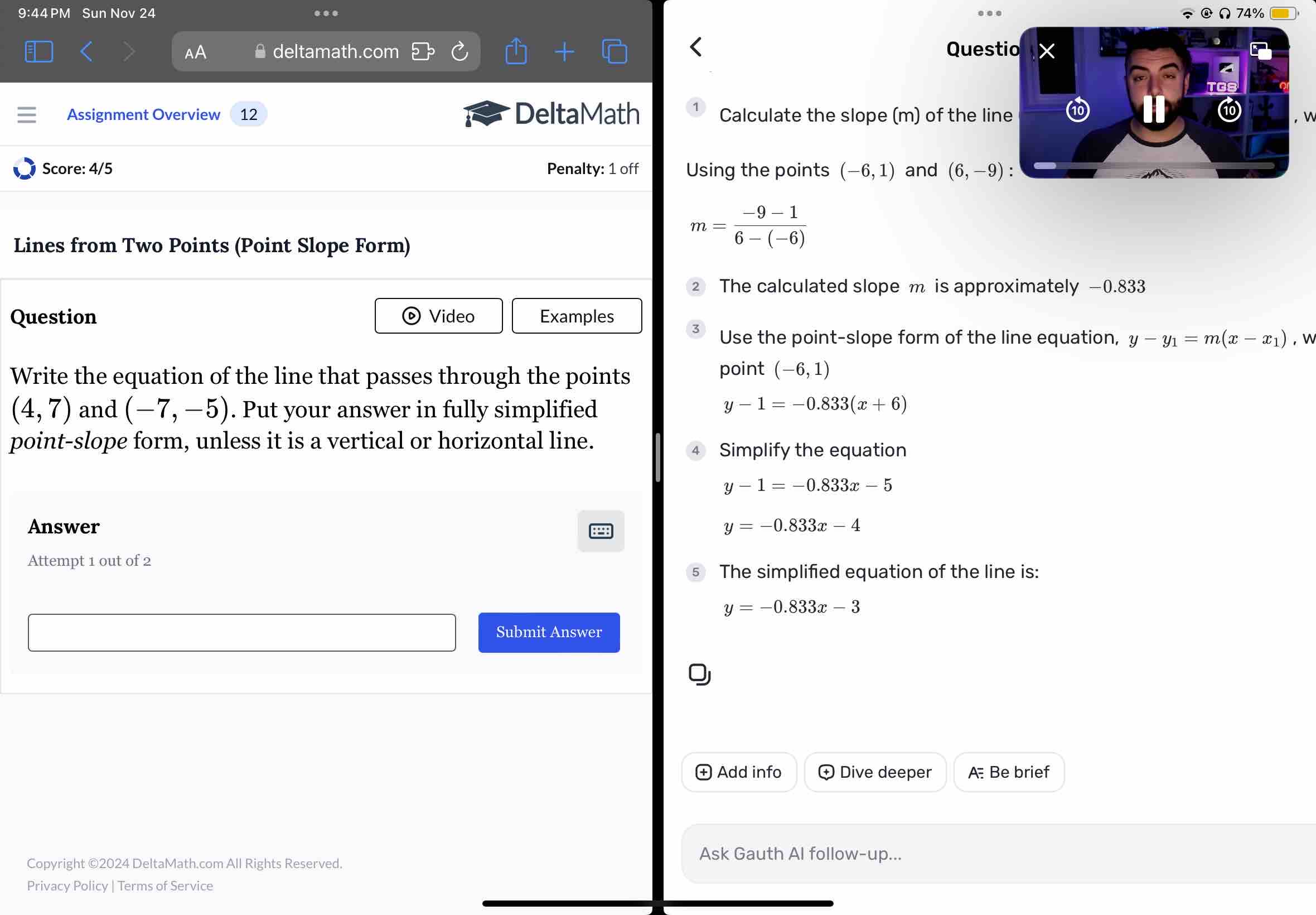Viewport: 1316px width, 915px height.
Task: Open the Assignment Overview link
Action: pyautogui.click(x=143, y=115)
